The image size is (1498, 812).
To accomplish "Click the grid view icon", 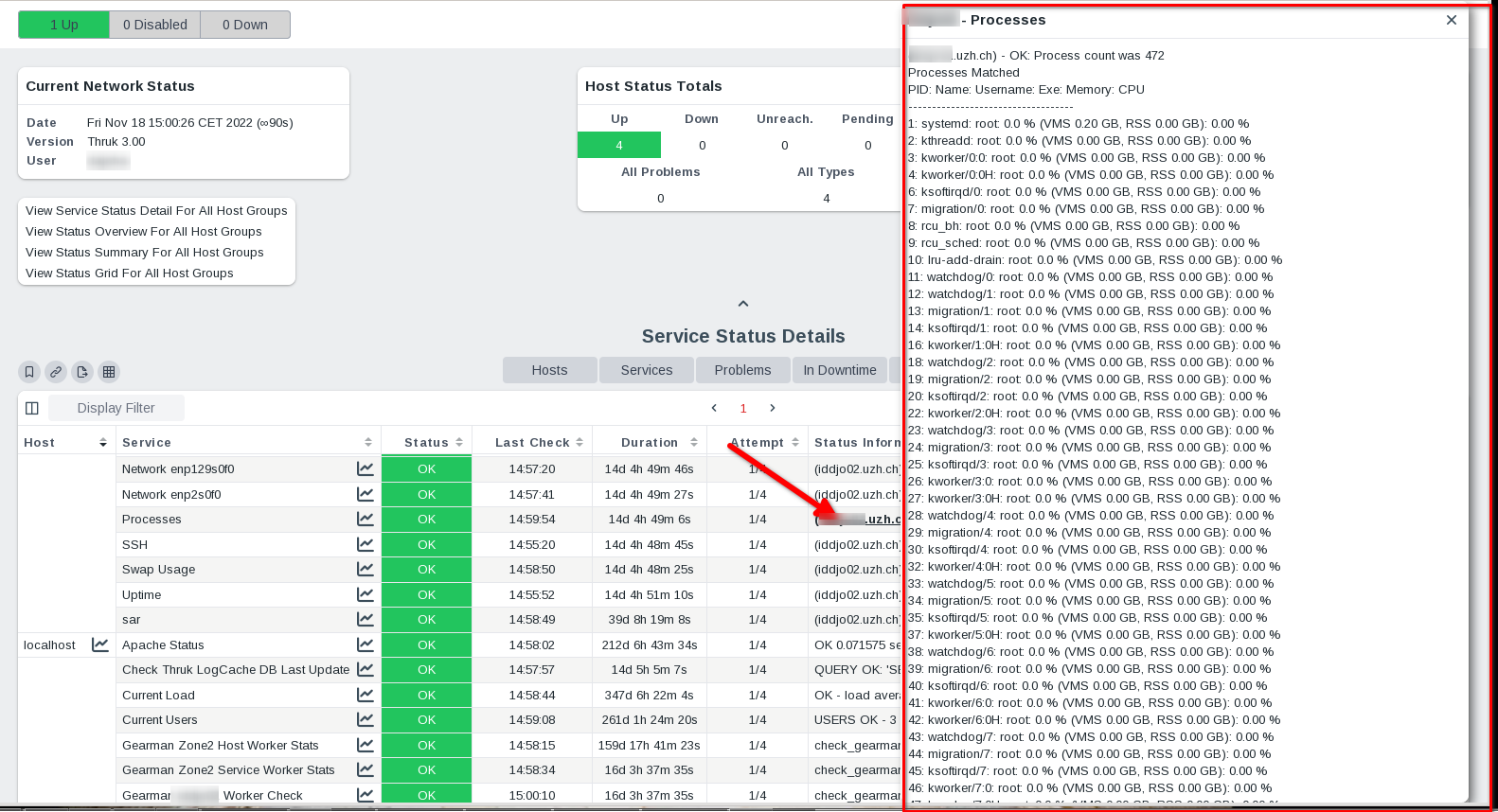I will tap(109, 372).
